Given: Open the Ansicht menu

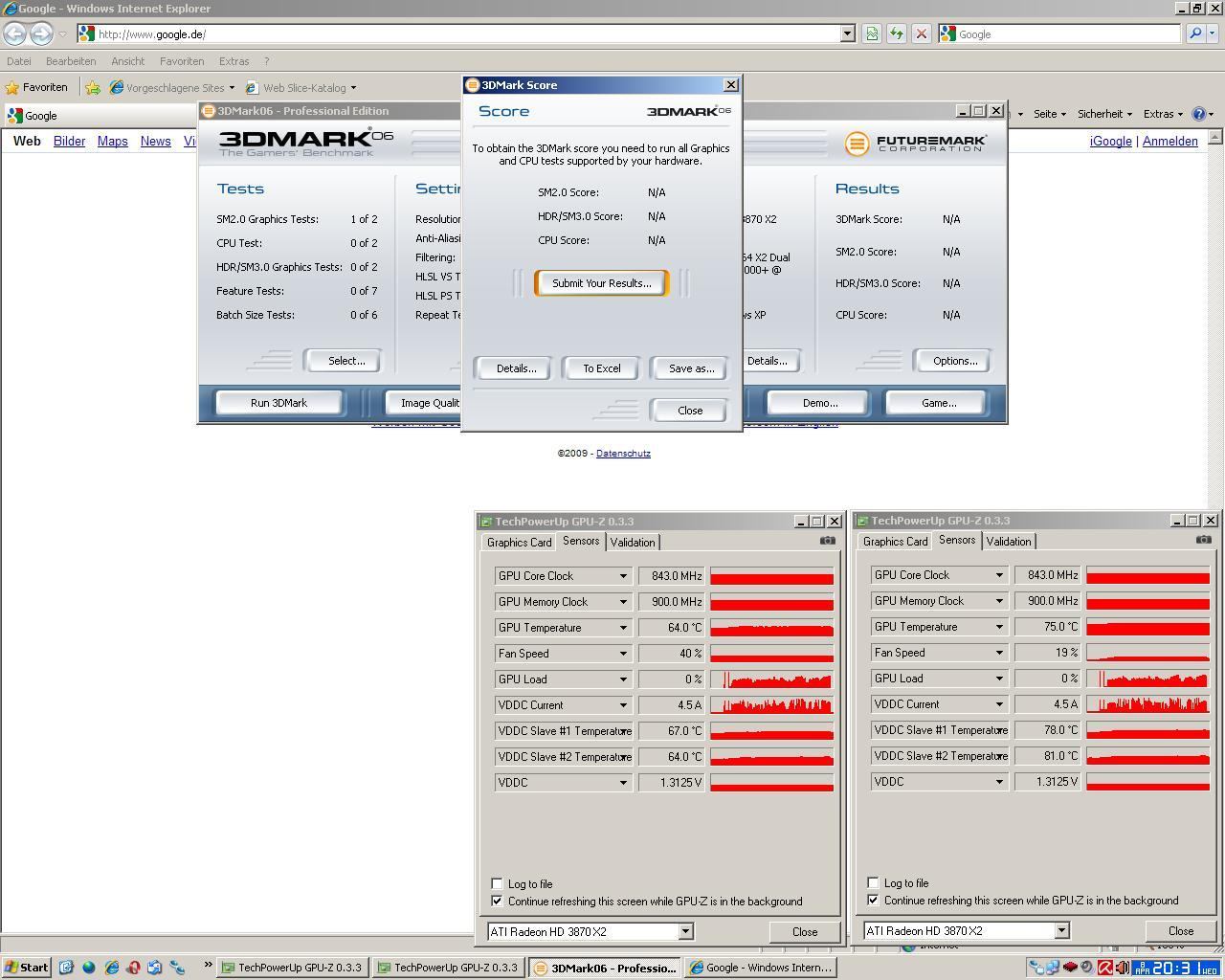Looking at the screenshot, I should pos(127,61).
